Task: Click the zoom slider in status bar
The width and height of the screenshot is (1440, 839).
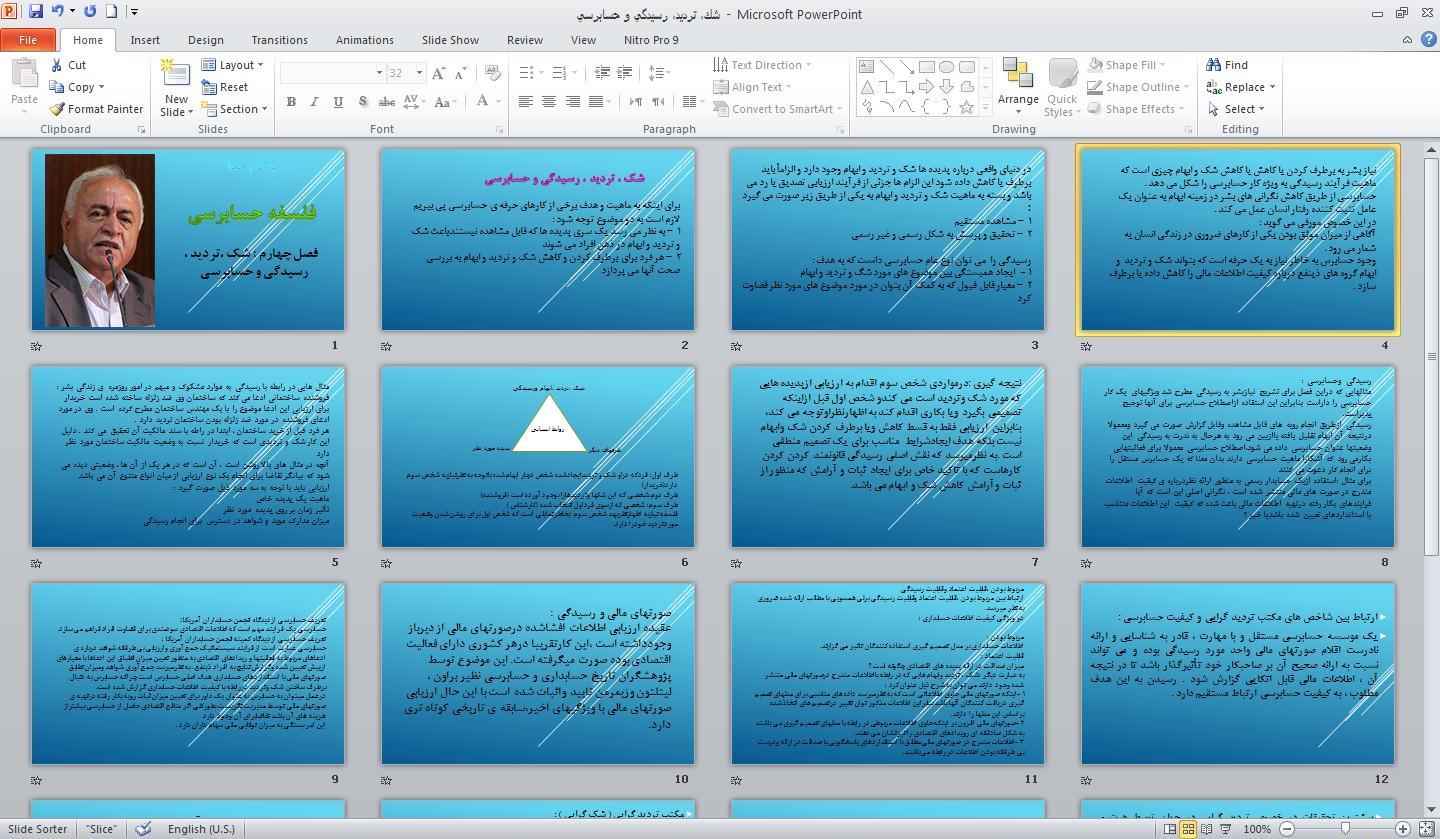Action: coord(1344,829)
